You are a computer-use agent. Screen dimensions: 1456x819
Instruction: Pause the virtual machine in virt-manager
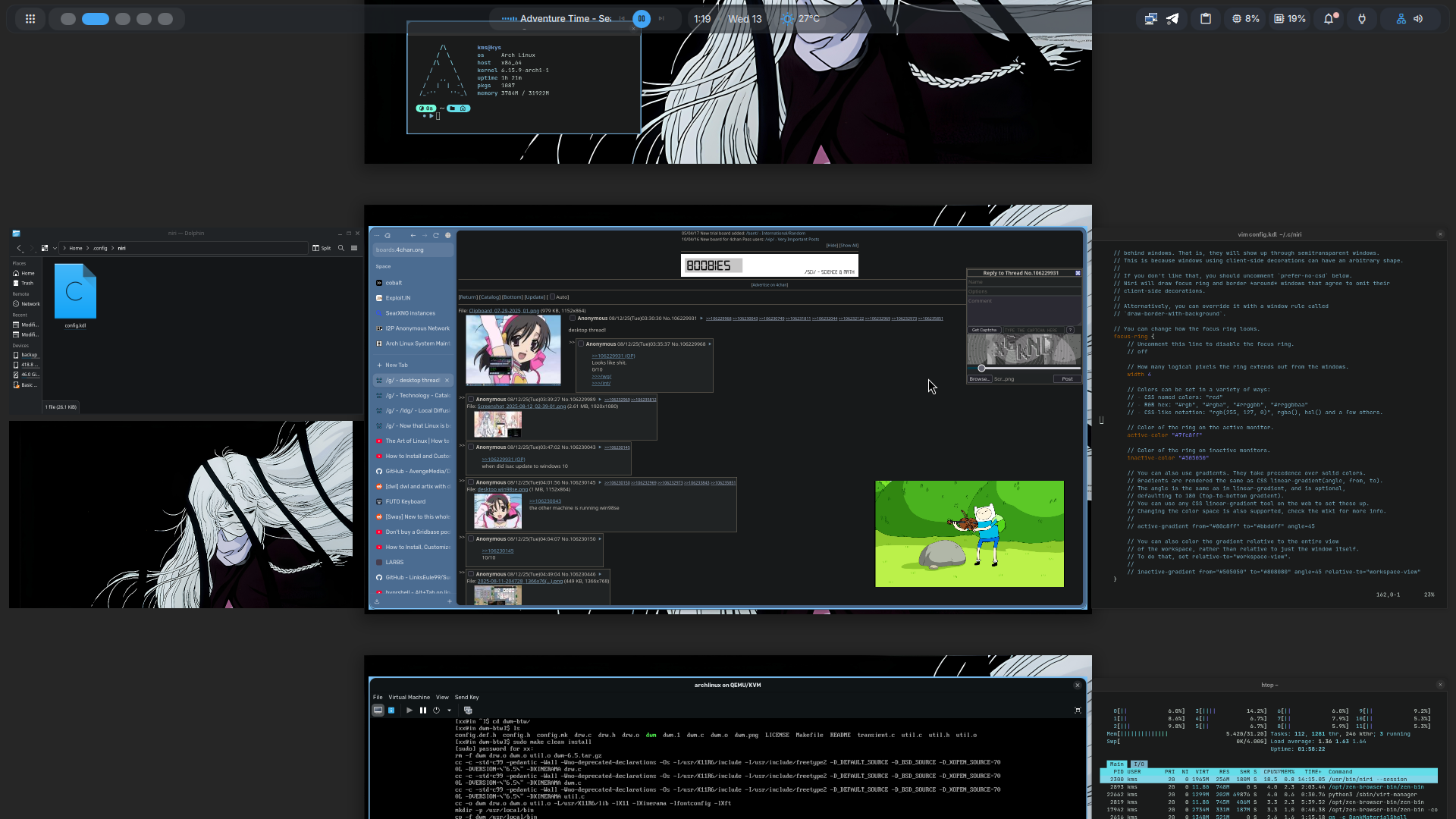pos(422,711)
